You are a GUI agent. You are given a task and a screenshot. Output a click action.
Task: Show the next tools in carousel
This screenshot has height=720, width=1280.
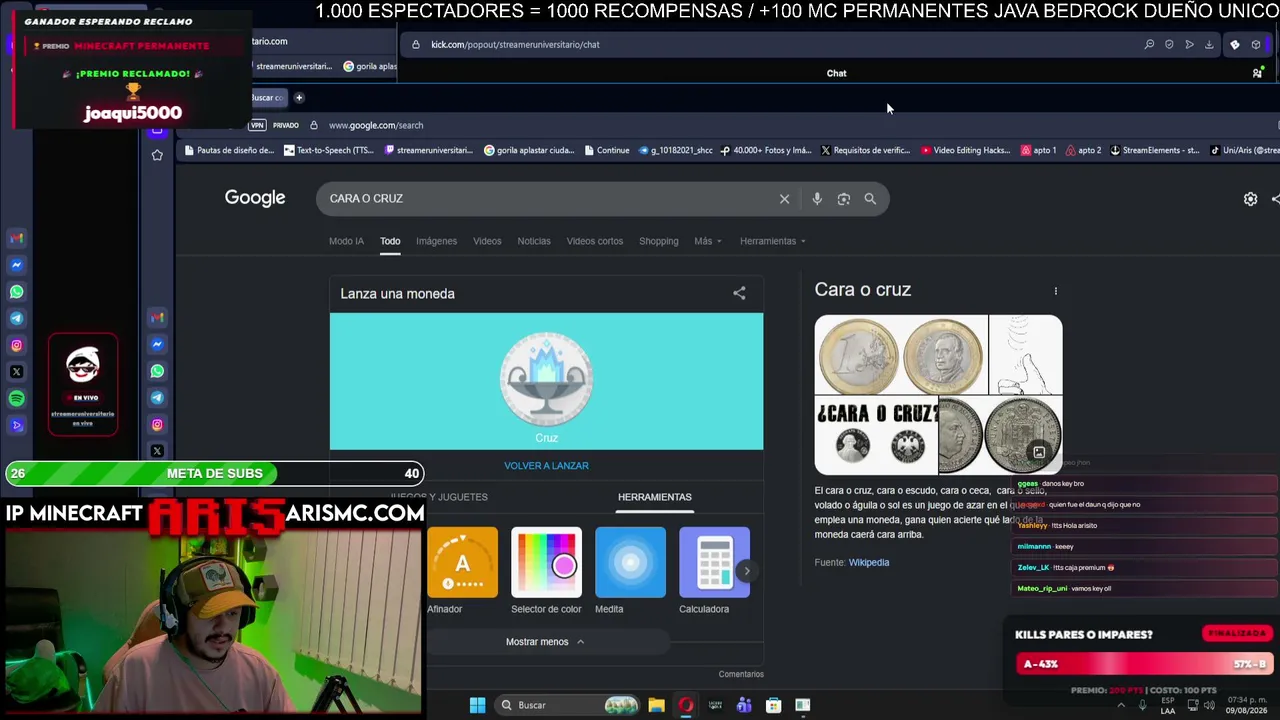[x=746, y=571]
